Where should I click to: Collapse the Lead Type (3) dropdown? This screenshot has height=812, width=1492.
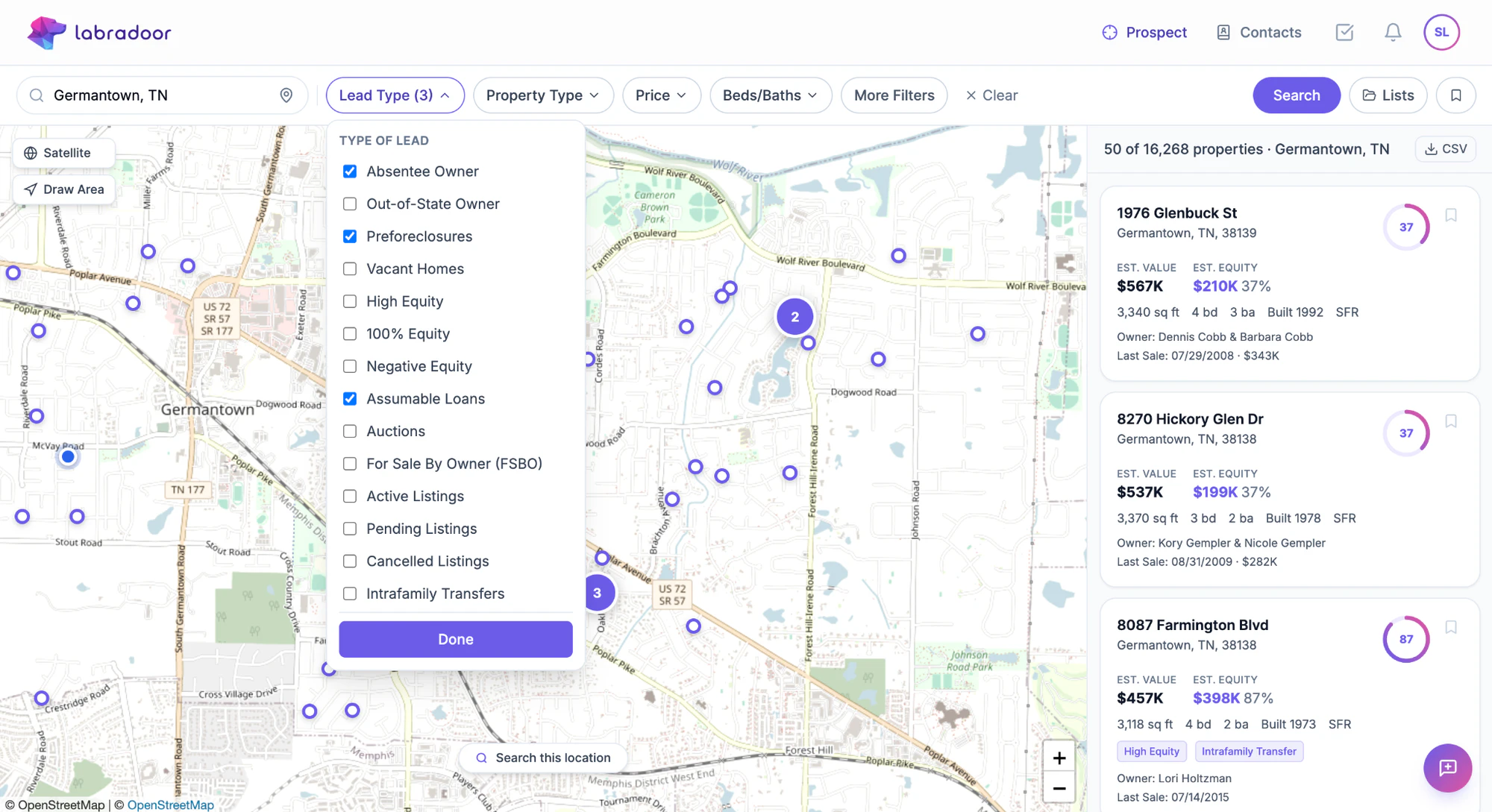(x=395, y=95)
